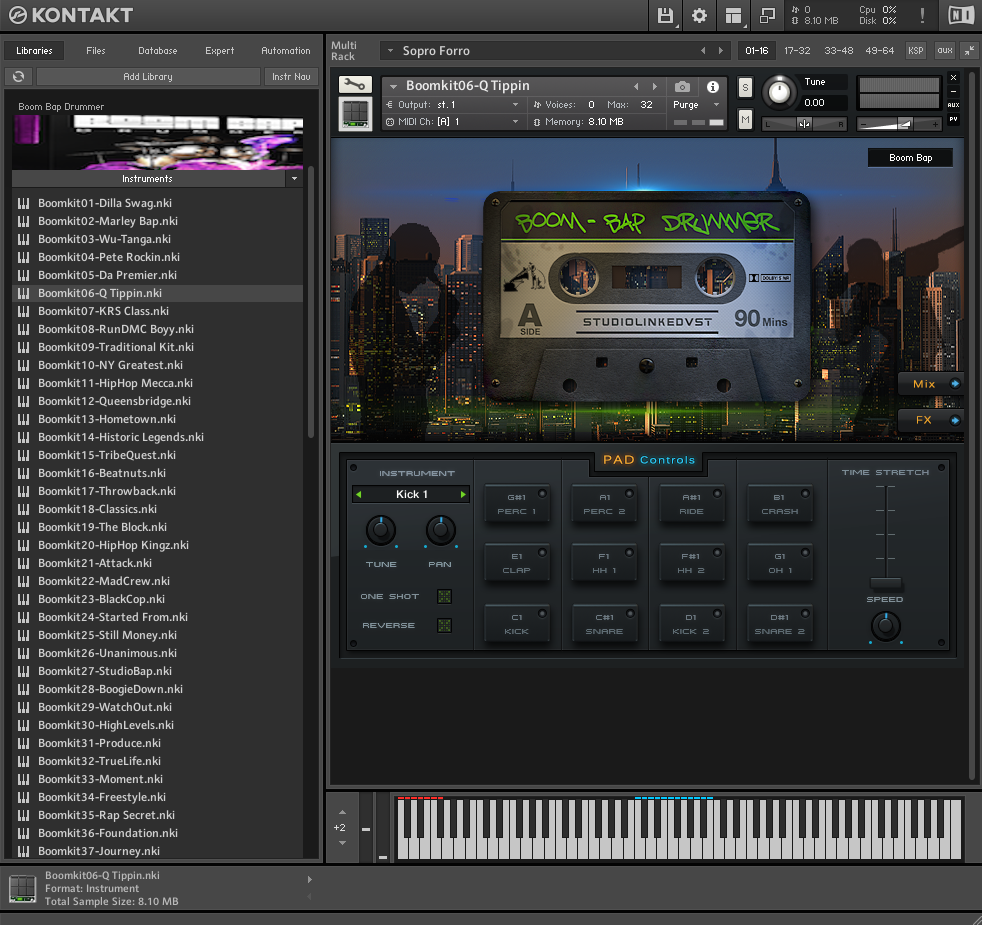The width and height of the screenshot is (982, 925).
Task: Open the Output st. 1 dropdown
Action: click(x=515, y=105)
